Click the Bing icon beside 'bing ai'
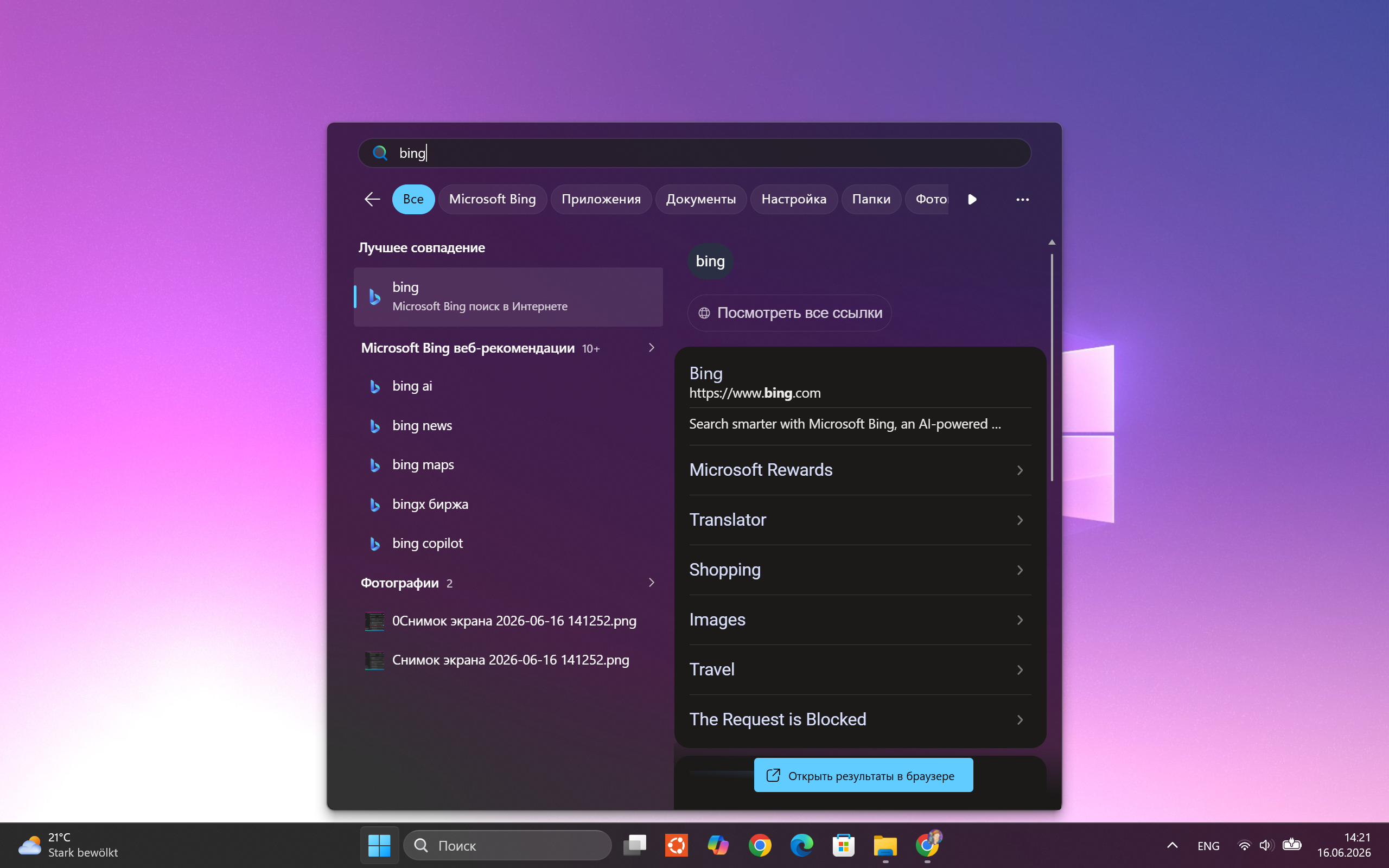The image size is (1389, 868). point(375,386)
